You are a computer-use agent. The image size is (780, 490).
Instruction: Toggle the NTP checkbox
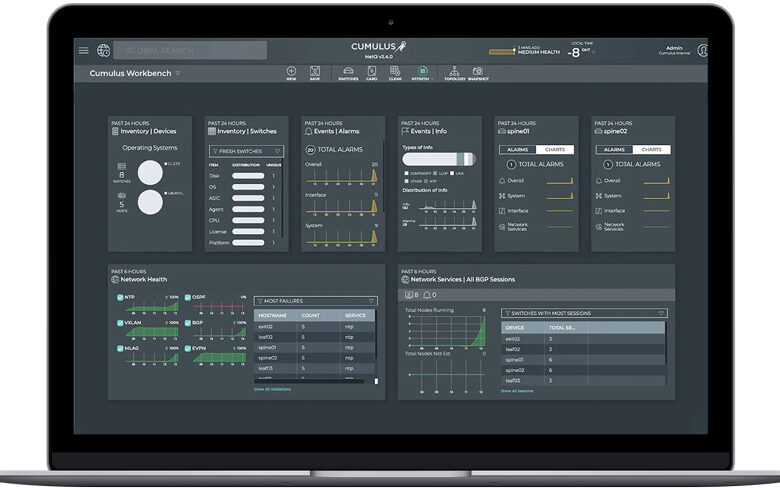tap(120, 297)
